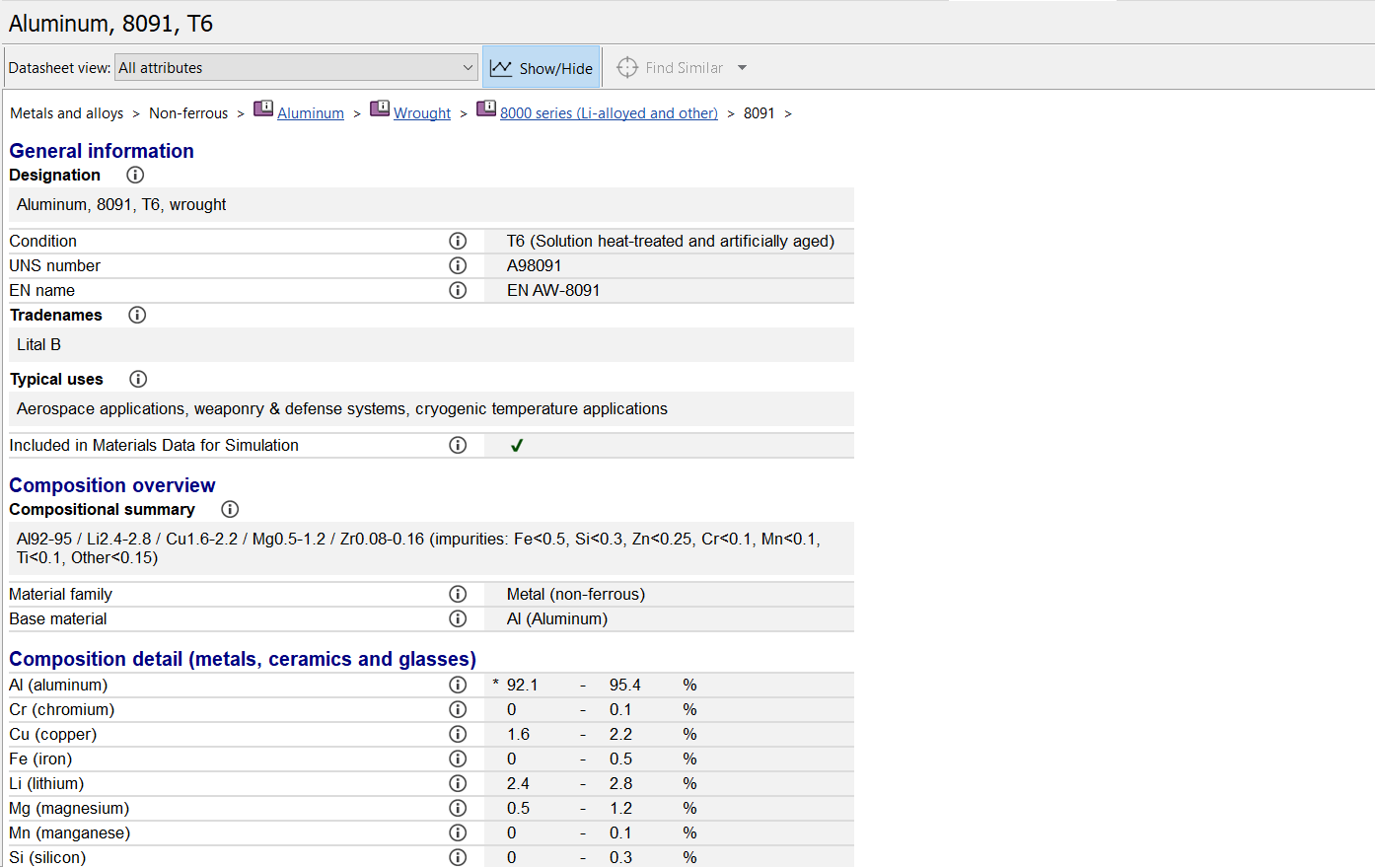Open 8000 series (Li-alloyed and other) link
The width and height of the screenshot is (1375, 868).
tap(609, 113)
